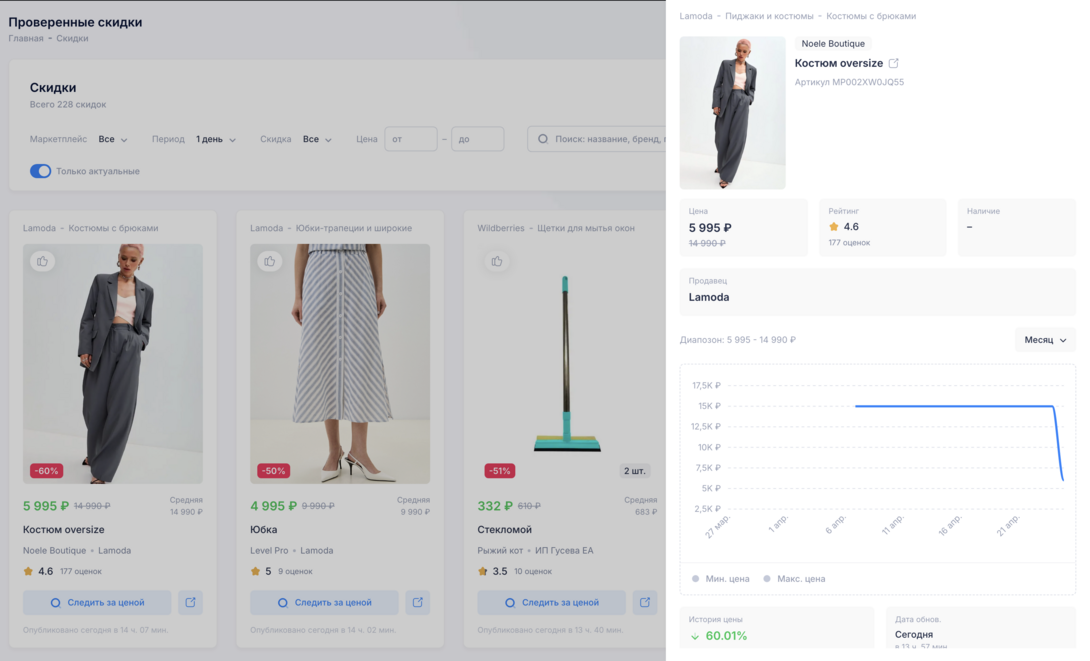The width and height of the screenshot is (1090, 661).
Task: Click the seller name Lamoda in Продавец block
Action: [709, 297]
